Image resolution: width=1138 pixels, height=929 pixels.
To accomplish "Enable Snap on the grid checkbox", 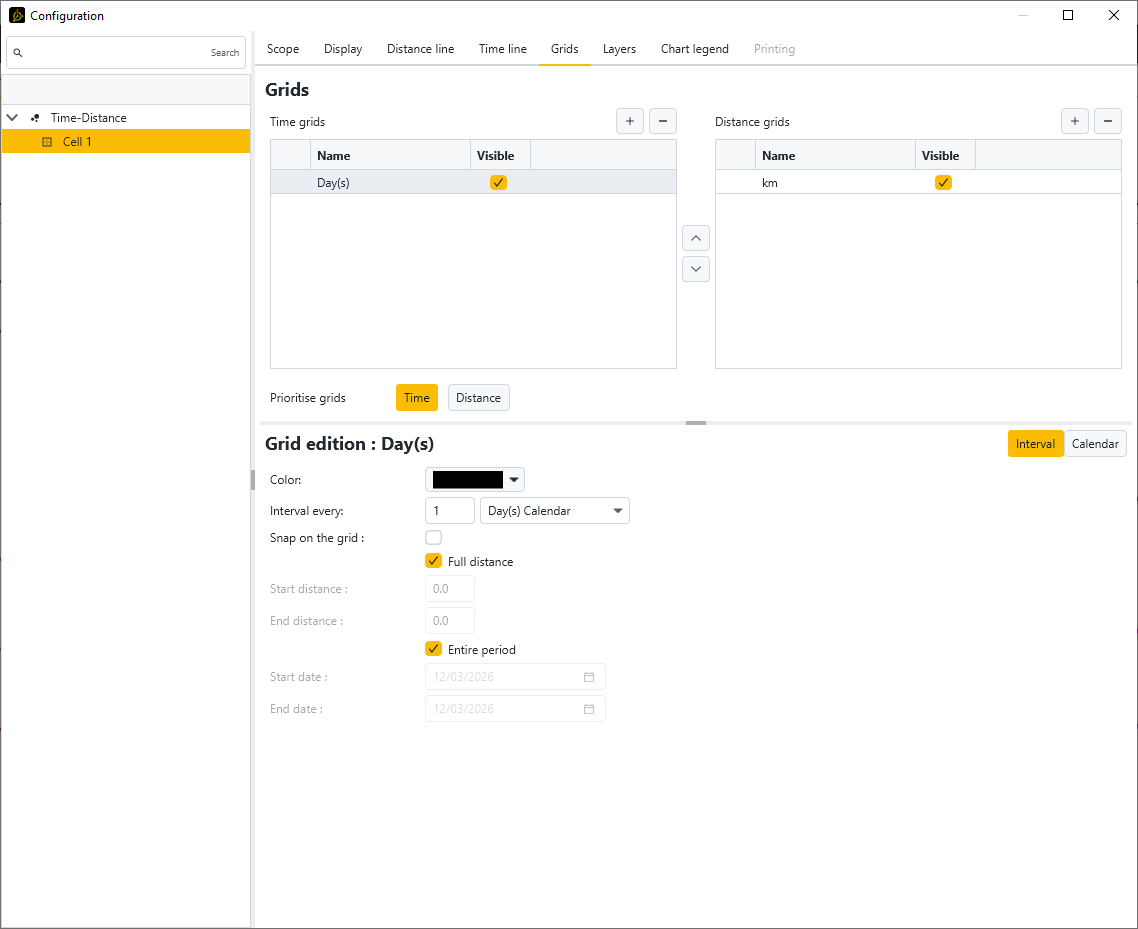I will 434,538.
